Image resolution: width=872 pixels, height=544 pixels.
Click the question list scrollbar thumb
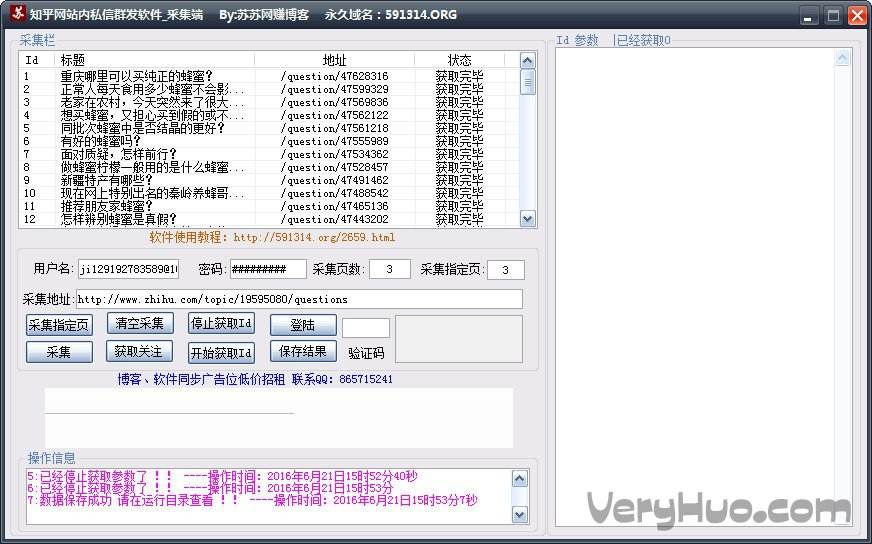[528, 81]
